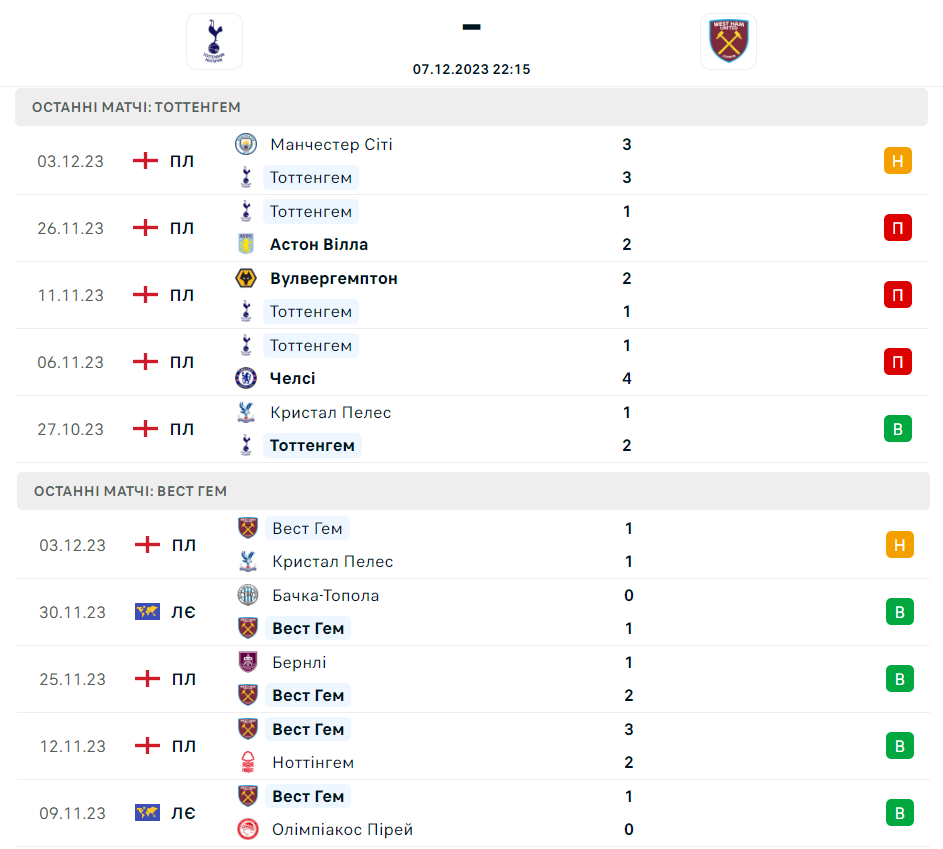Click the Chelsea club logo

[x=246, y=378]
